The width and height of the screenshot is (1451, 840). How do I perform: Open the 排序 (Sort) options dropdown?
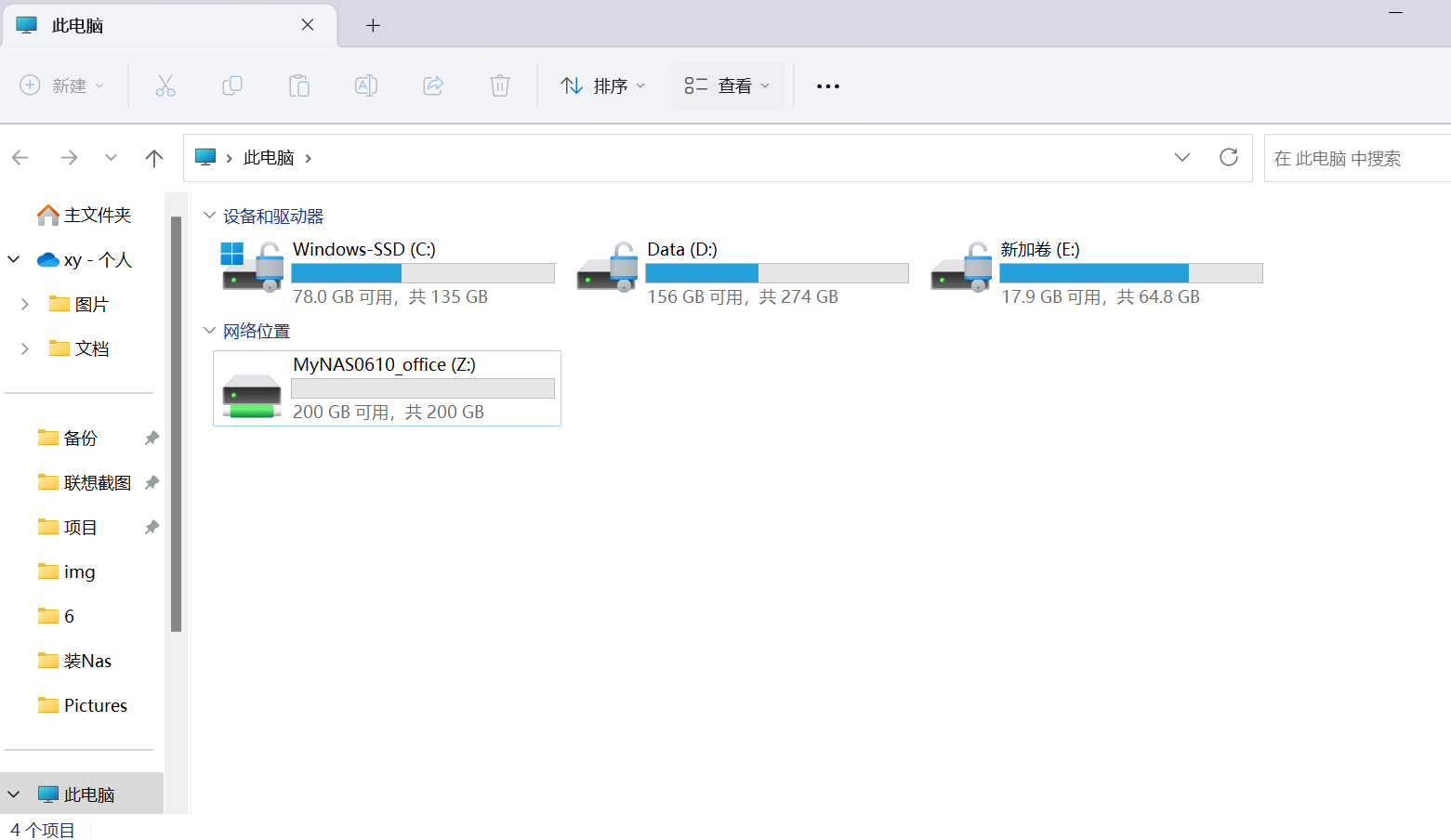point(602,85)
